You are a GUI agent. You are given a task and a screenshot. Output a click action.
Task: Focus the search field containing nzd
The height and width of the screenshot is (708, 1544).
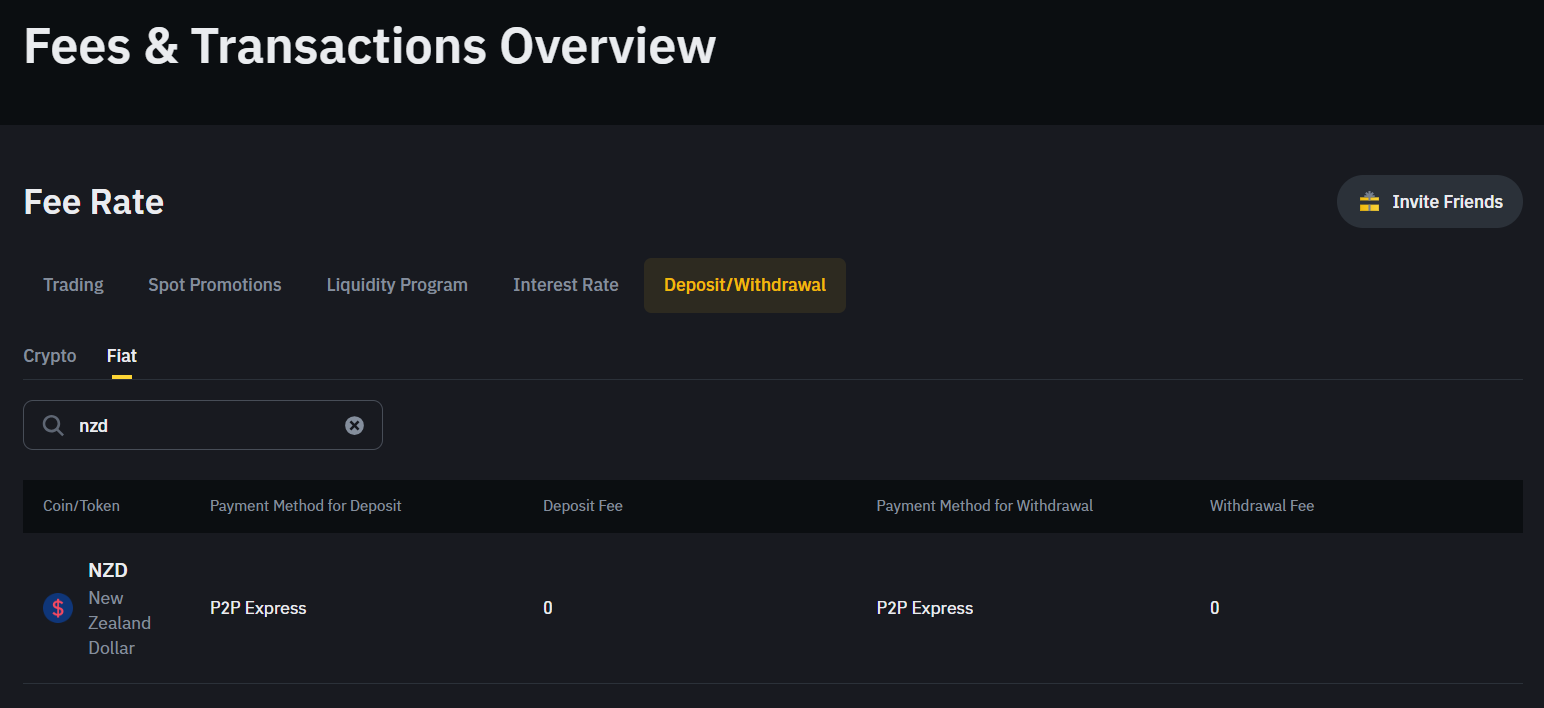pos(203,426)
